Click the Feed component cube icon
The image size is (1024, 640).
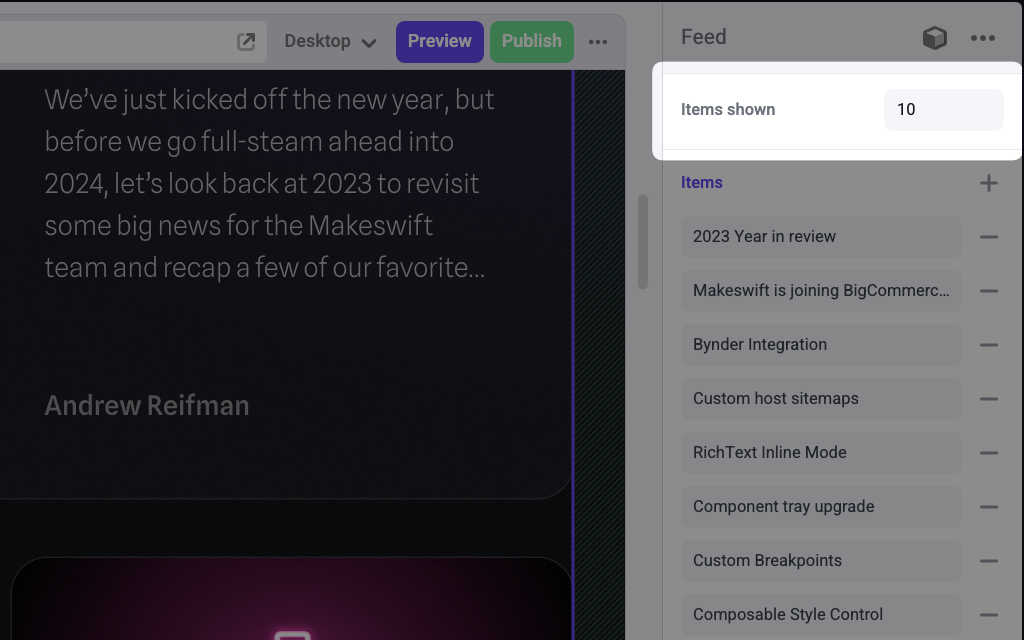tap(935, 38)
